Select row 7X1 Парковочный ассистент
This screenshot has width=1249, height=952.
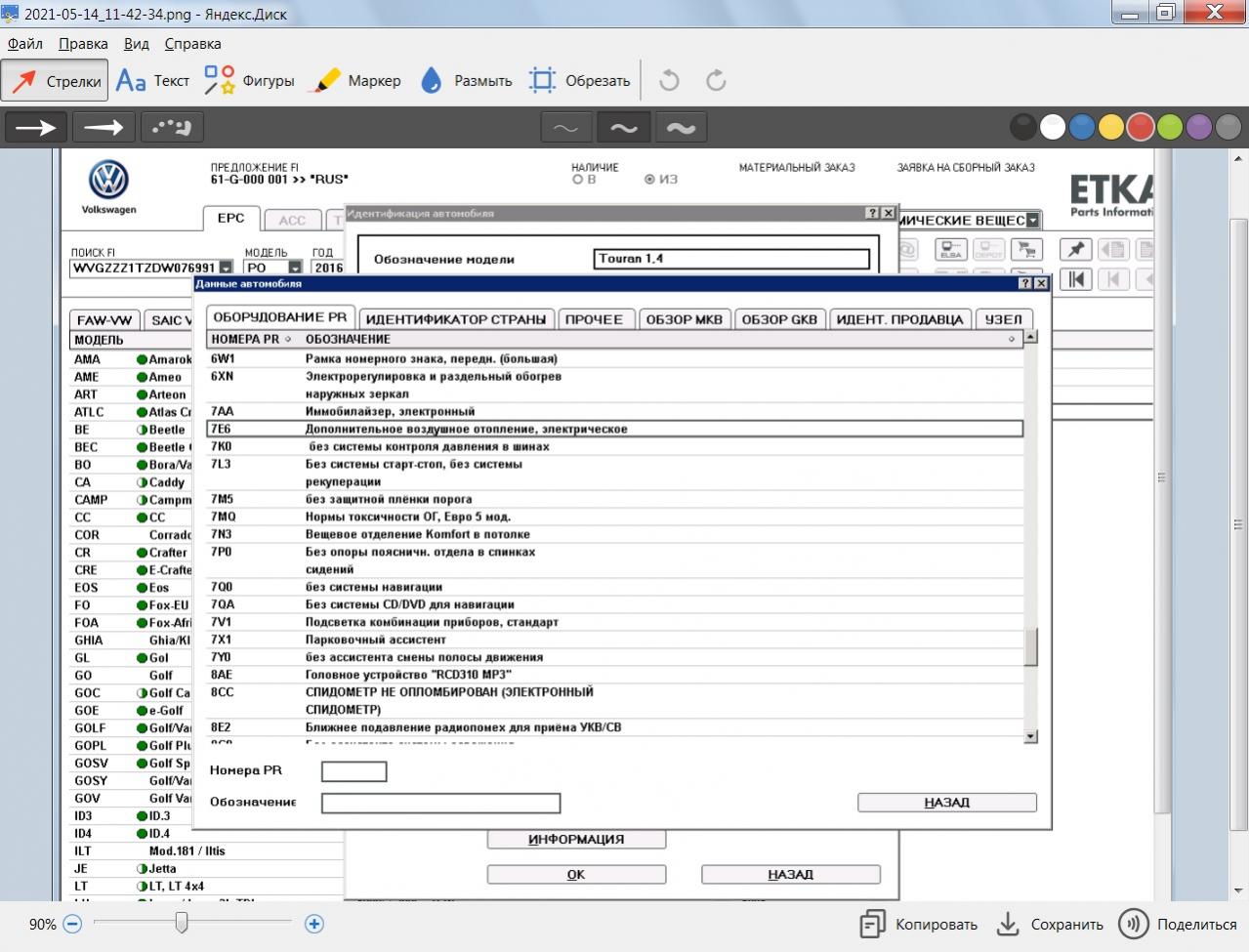615,640
